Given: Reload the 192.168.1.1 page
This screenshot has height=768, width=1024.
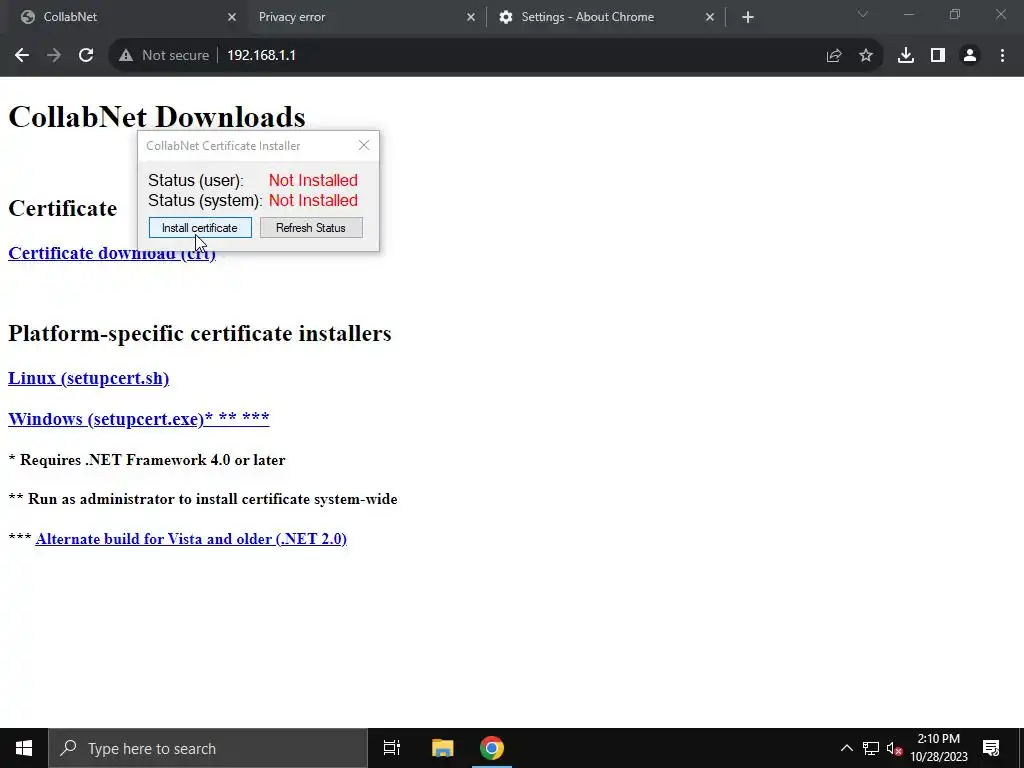Looking at the screenshot, I should [86, 56].
